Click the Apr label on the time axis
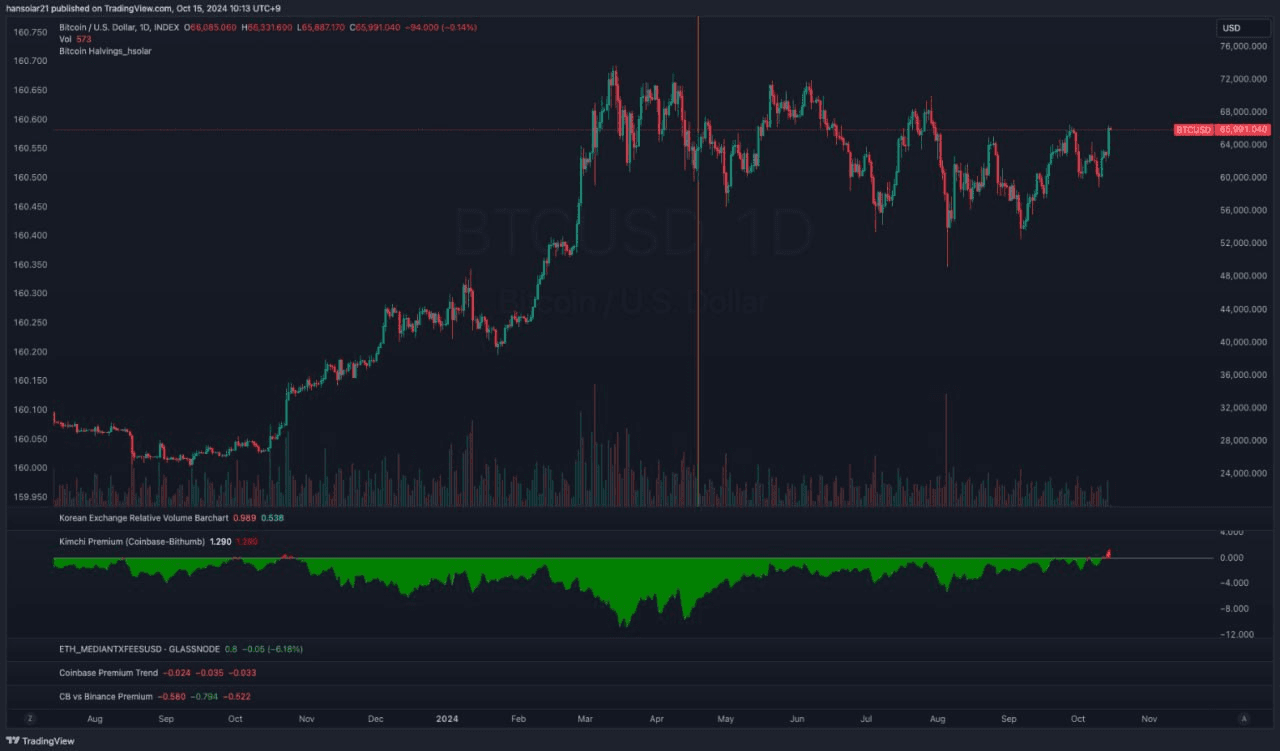The height and width of the screenshot is (751, 1280). [656, 718]
